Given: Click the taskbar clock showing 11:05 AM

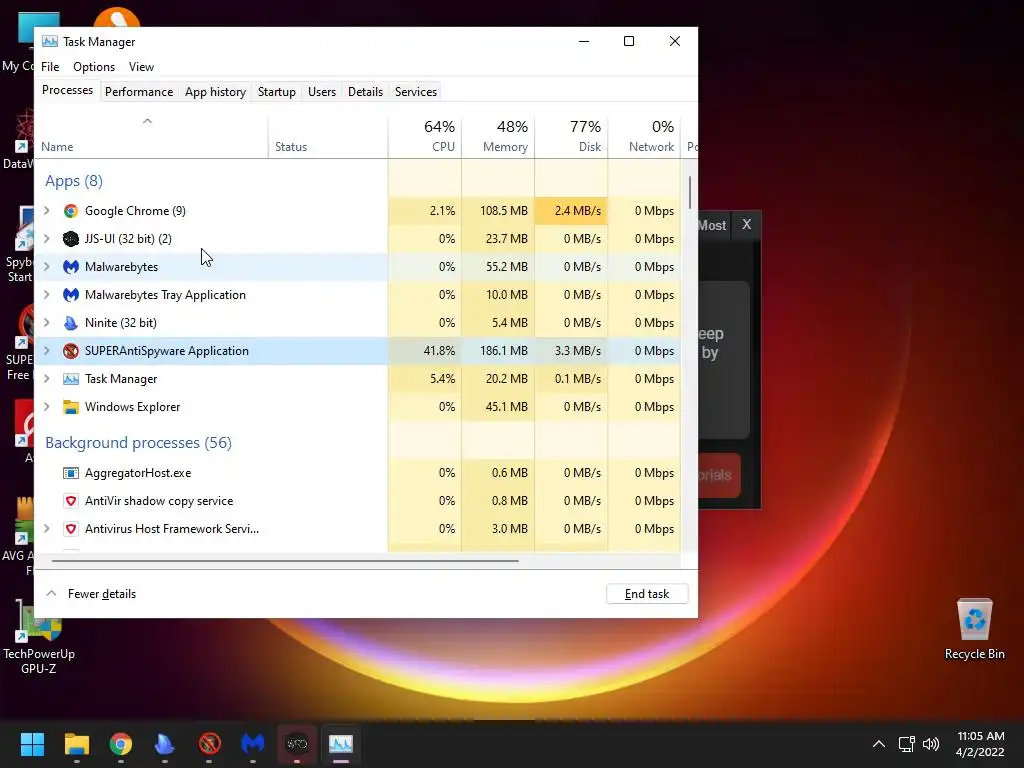Looking at the screenshot, I should tap(980, 744).
